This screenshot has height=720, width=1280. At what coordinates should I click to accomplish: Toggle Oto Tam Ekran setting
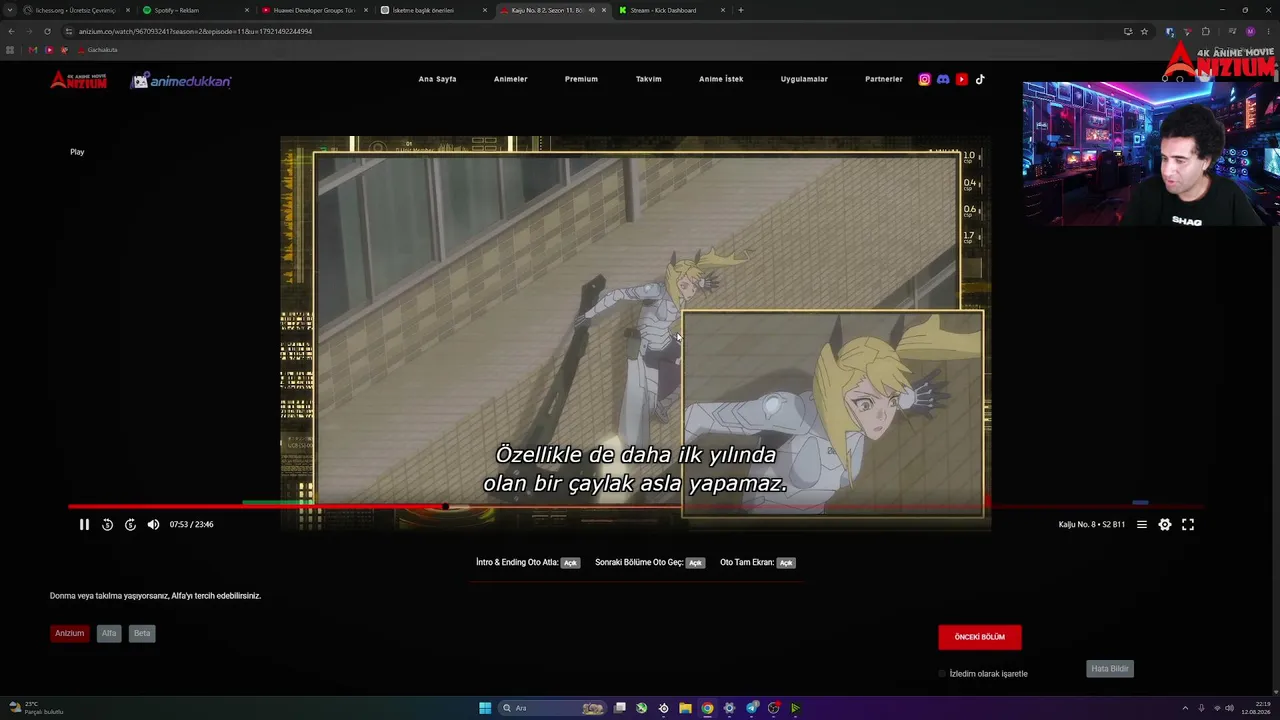click(x=786, y=563)
